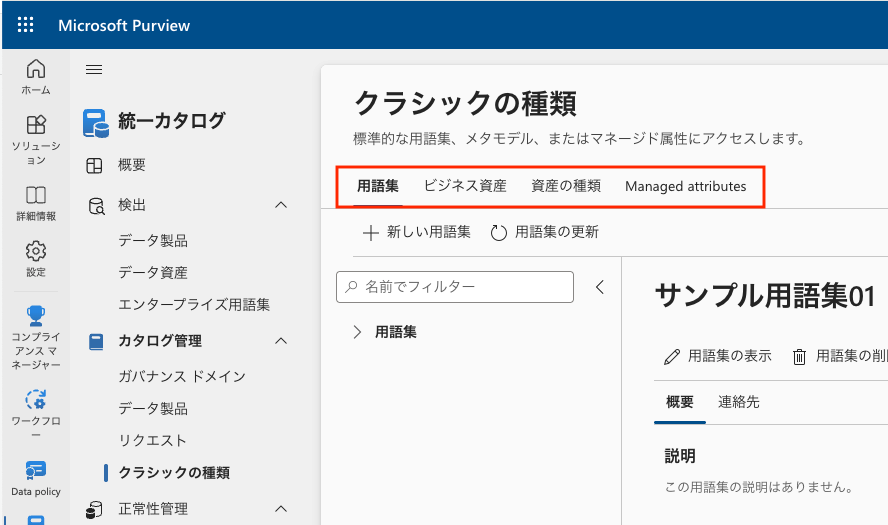Switch to the Managed attributes tab
This screenshot has width=888, height=525.
685,186
